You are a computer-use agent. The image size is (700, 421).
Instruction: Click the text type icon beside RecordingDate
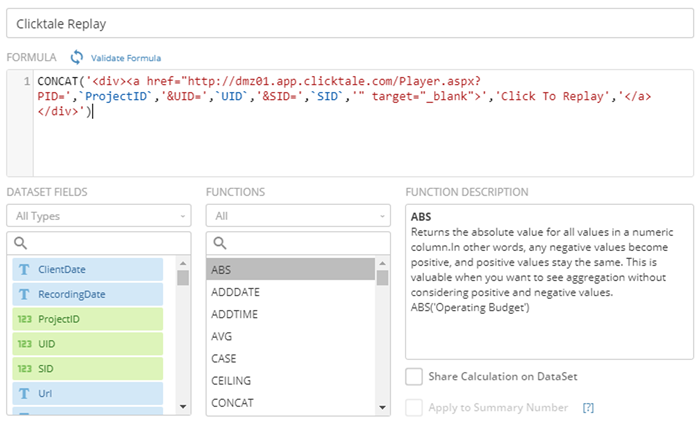[x=23, y=294]
